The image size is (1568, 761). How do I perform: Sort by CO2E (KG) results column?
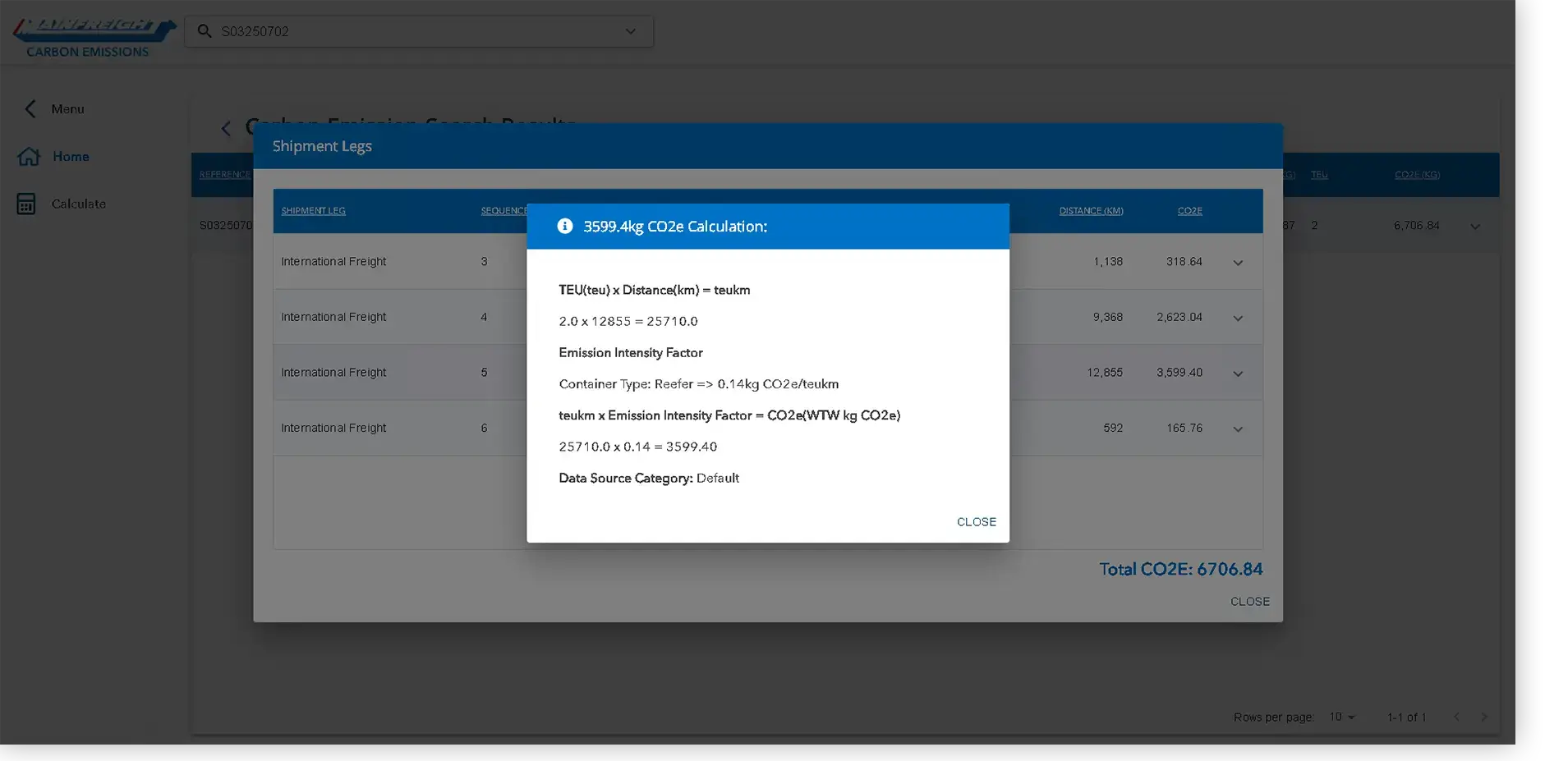point(1417,175)
